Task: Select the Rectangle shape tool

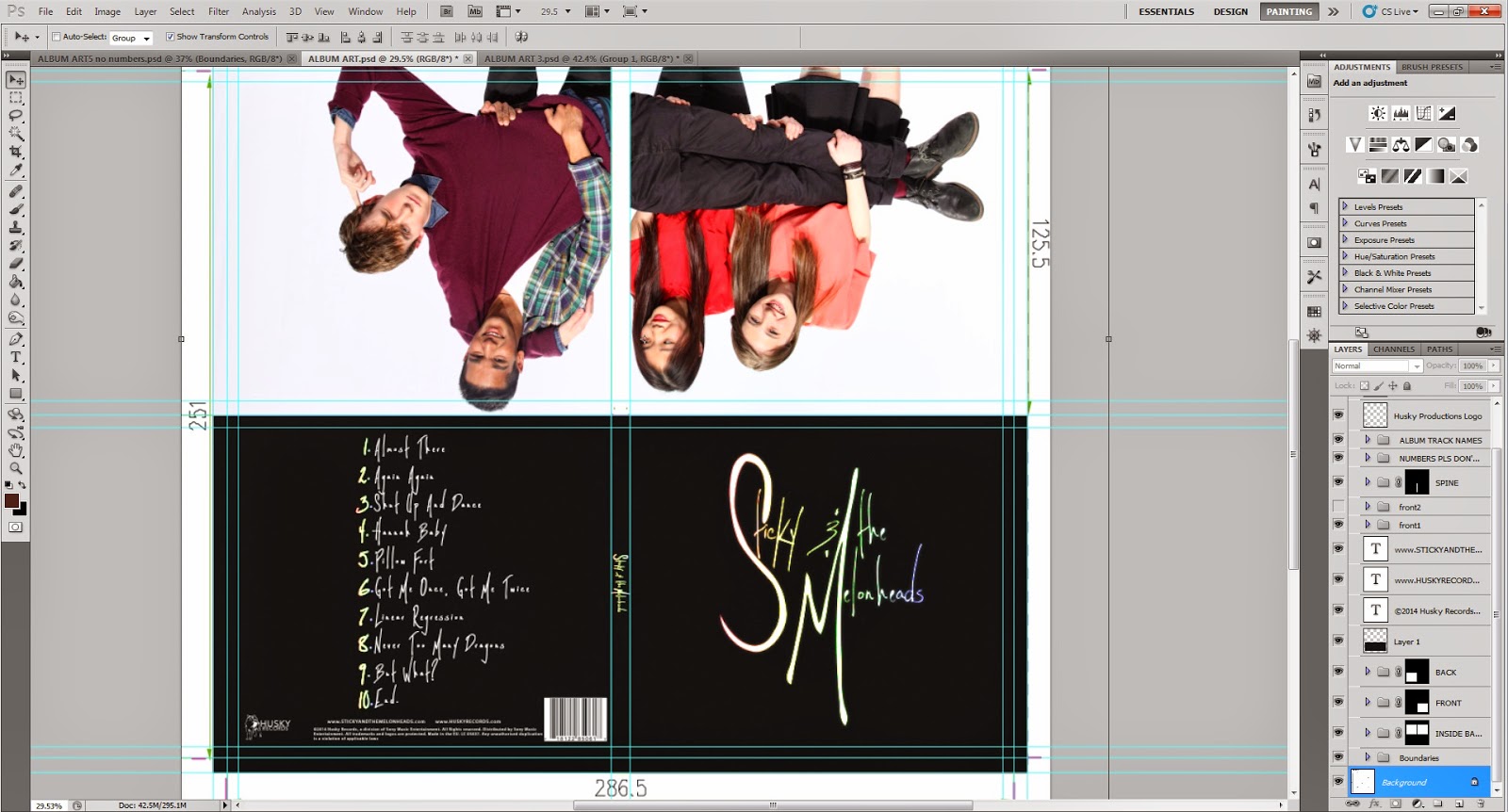Action: click(16, 394)
